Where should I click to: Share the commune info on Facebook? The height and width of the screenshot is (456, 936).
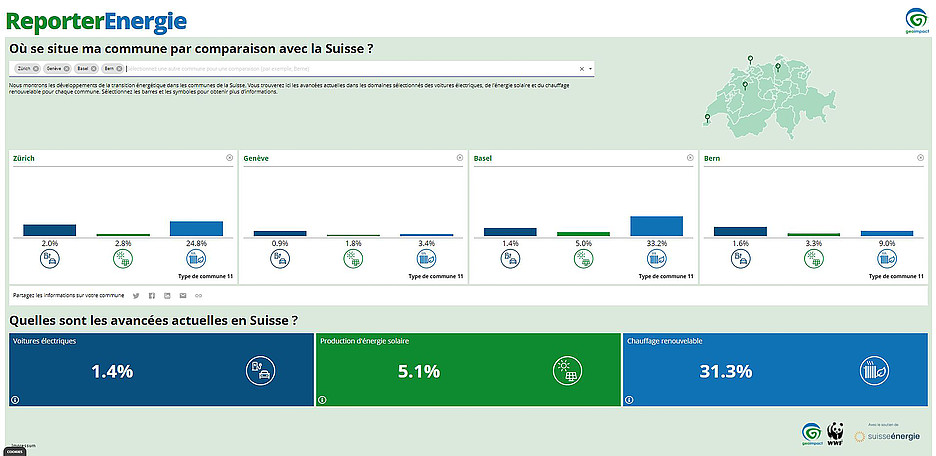[x=152, y=295]
